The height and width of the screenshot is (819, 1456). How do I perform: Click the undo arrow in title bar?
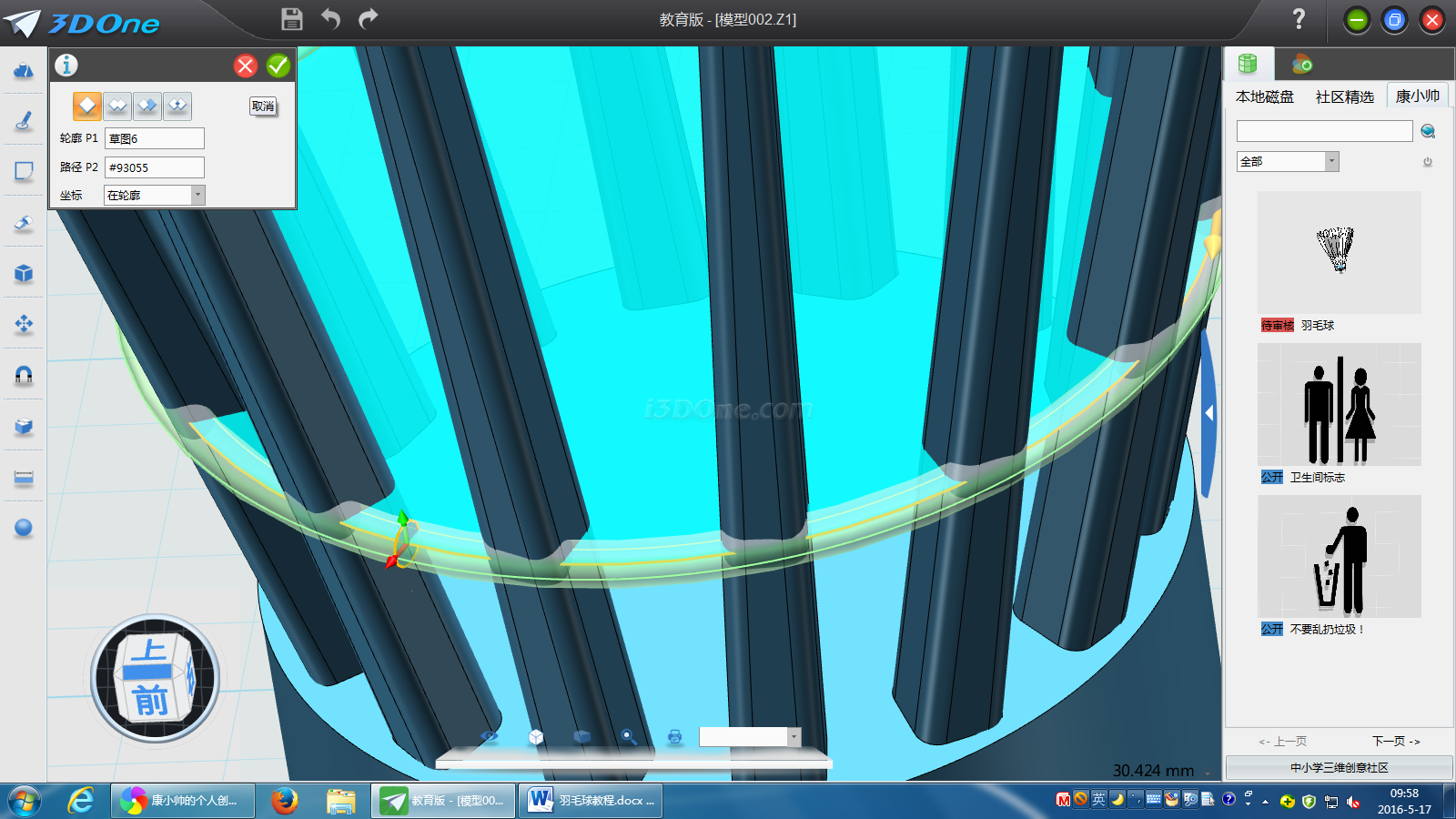coord(330,19)
